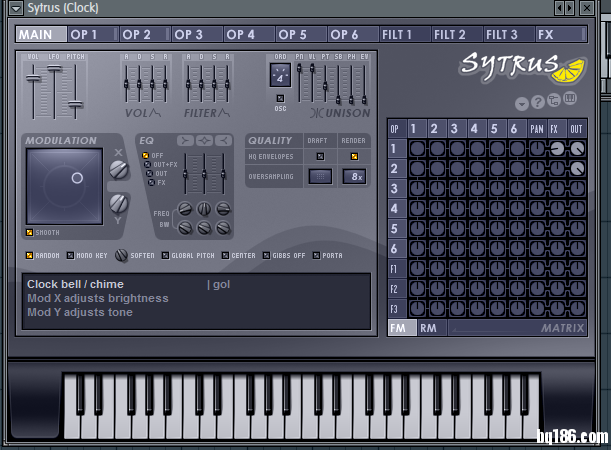Switch matrix to RM mode
Viewport: 611px width, 450px height.
[429, 327]
